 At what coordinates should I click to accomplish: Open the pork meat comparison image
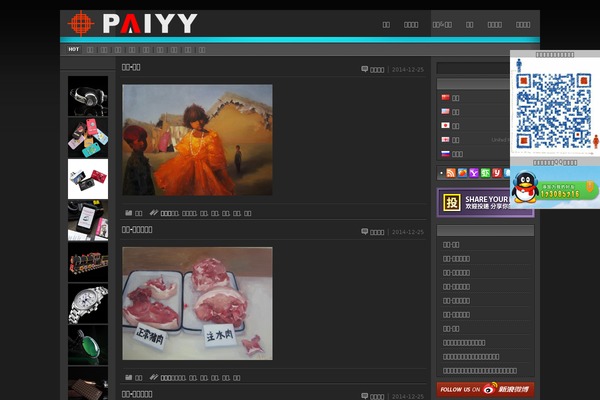[x=197, y=303]
